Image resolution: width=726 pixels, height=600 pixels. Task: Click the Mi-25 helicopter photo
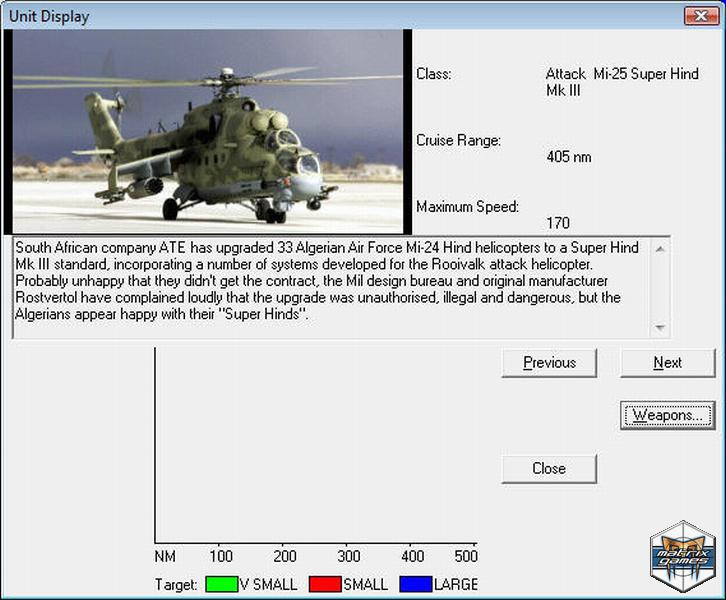click(208, 132)
